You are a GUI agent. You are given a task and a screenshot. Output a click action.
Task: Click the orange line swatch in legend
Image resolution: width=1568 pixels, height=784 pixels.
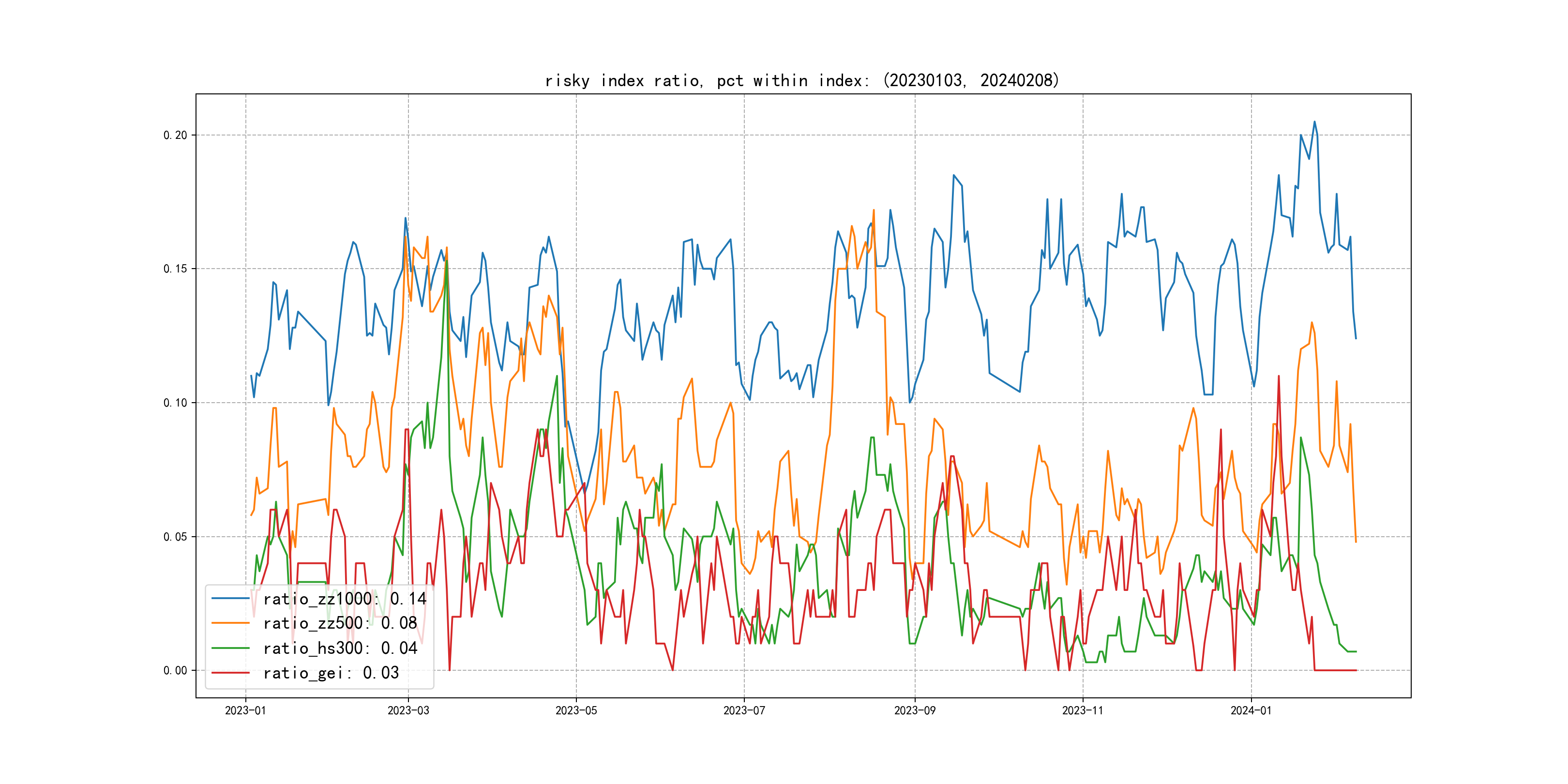(x=231, y=623)
